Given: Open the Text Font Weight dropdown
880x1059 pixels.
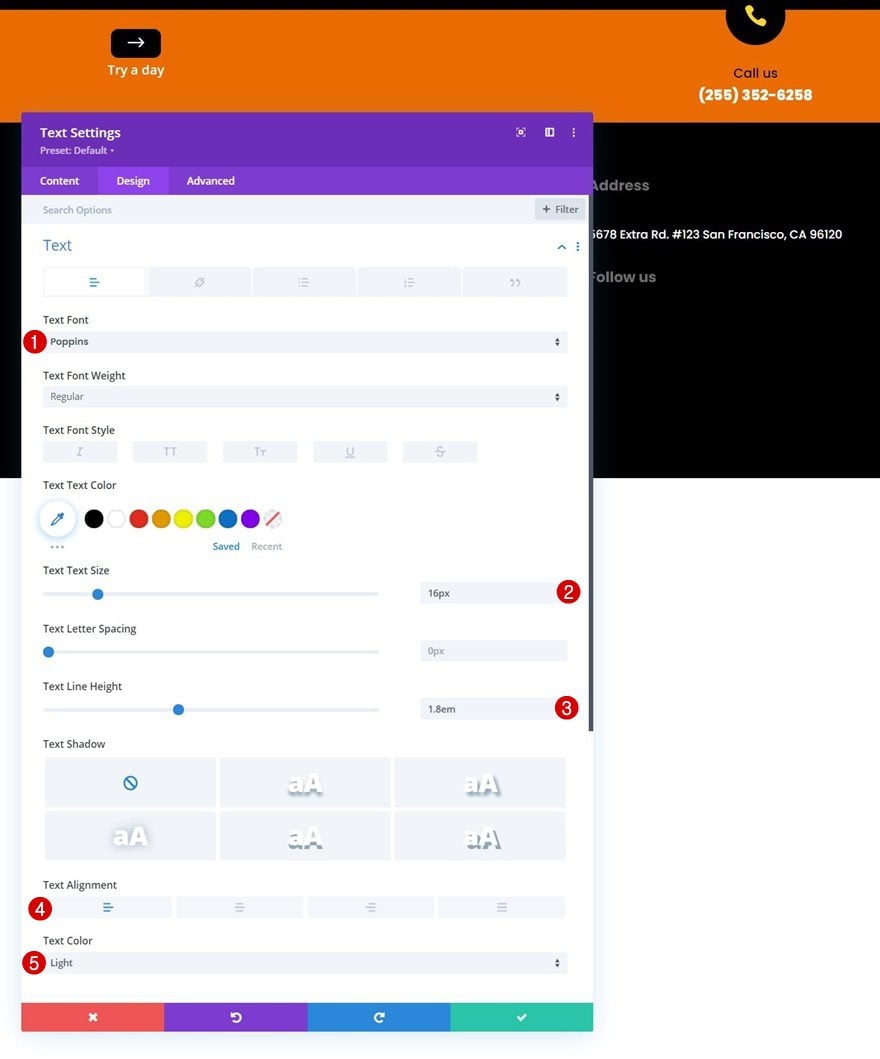Looking at the screenshot, I should (305, 396).
